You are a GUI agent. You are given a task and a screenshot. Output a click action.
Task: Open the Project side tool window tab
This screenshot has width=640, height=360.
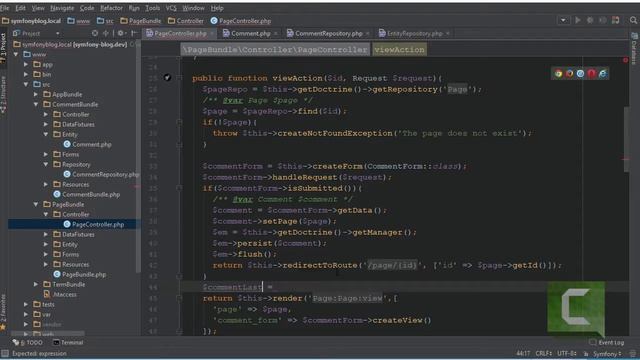[x=3, y=48]
